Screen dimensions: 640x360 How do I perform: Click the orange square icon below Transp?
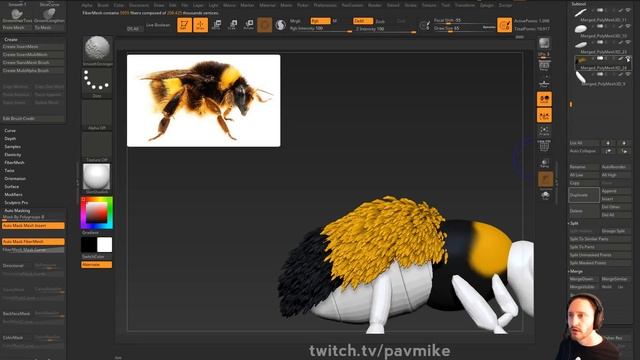[546, 179]
